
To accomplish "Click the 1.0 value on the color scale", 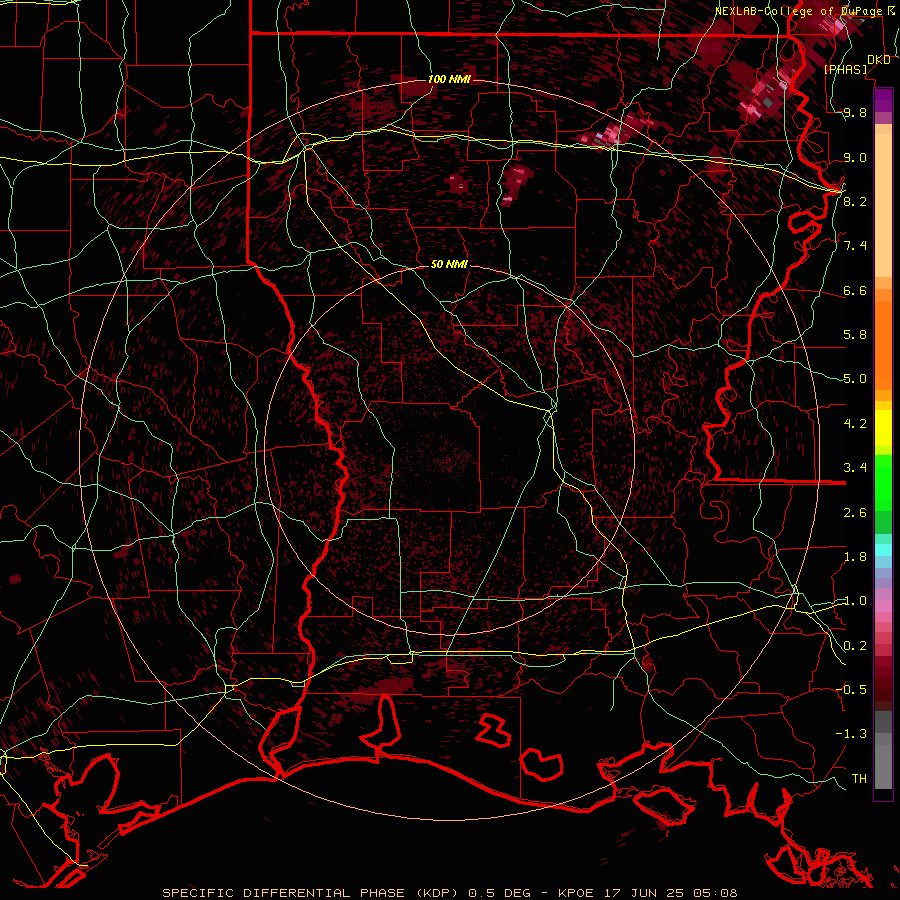I will tap(855, 601).
